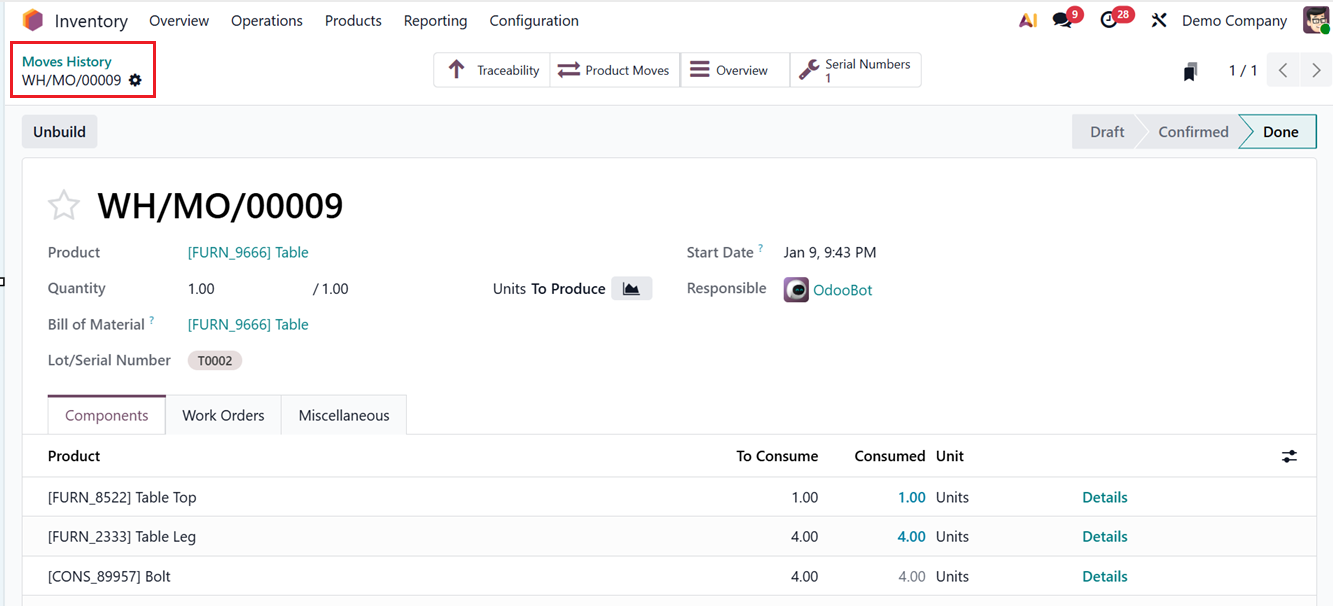Set status to Confirmed in the status bar
Image resolution: width=1333 pixels, height=606 pixels.
point(1192,131)
